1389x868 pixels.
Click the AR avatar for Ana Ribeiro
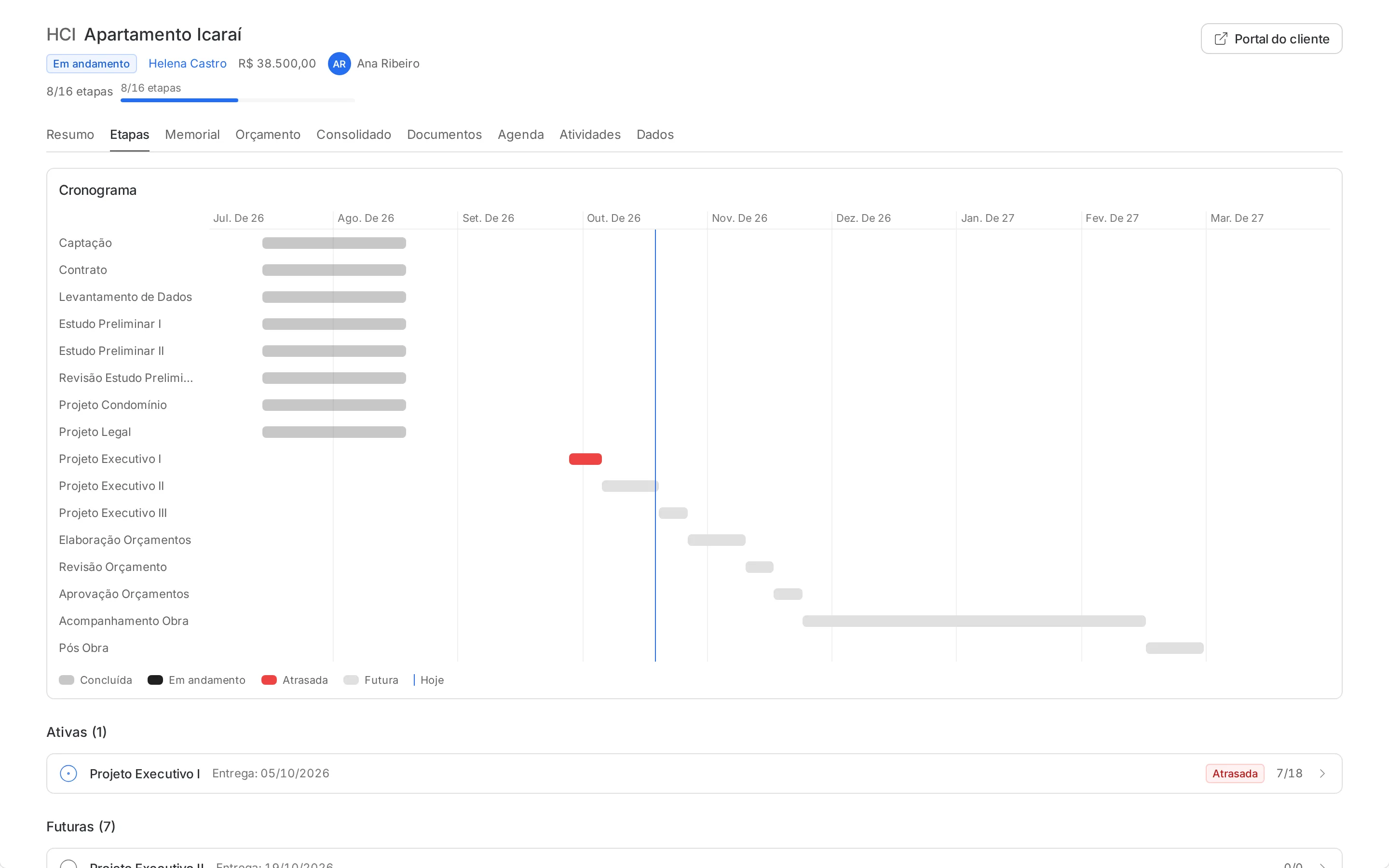click(x=339, y=64)
